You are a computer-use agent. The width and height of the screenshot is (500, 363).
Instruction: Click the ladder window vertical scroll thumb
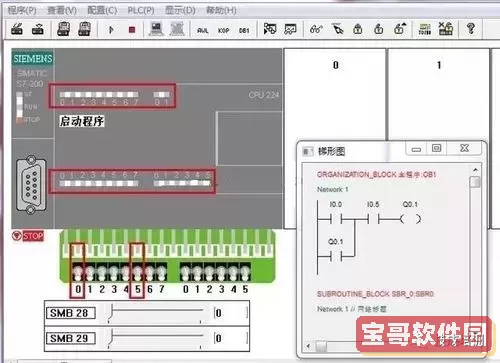tap(475, 182)
